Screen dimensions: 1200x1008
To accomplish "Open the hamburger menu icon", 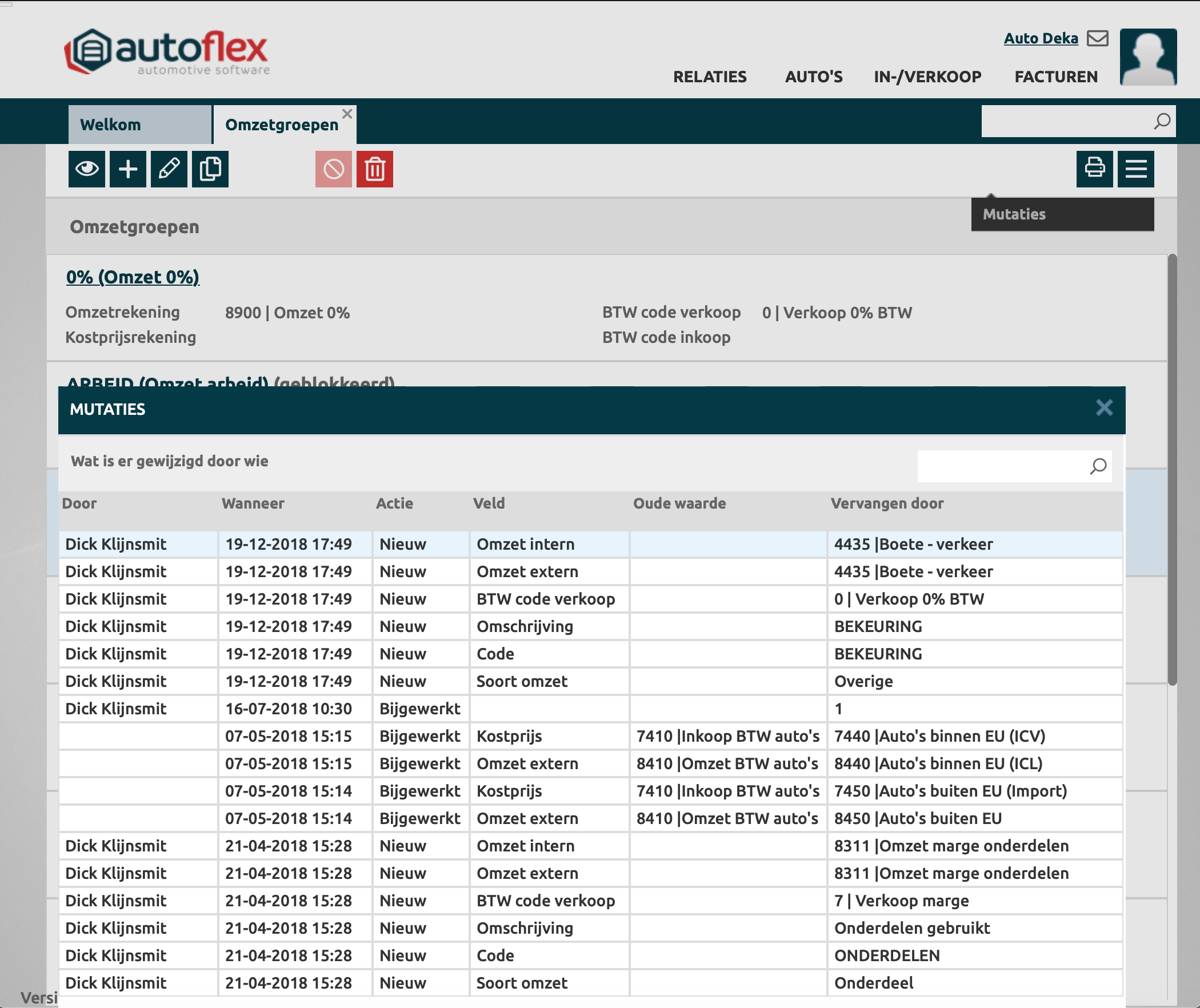I will (1136, 169).
